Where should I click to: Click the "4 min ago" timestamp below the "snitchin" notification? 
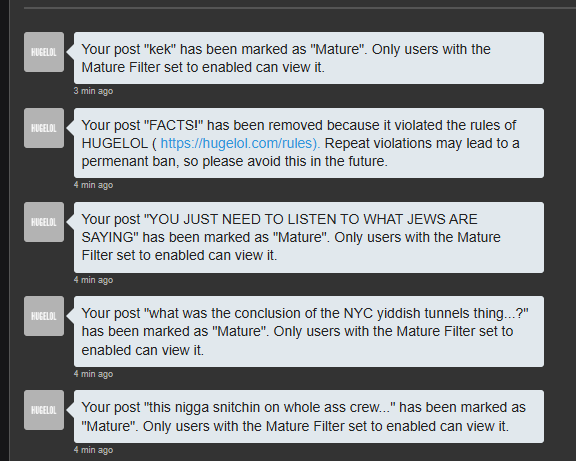pyautogui.click(x=93, y=450)
